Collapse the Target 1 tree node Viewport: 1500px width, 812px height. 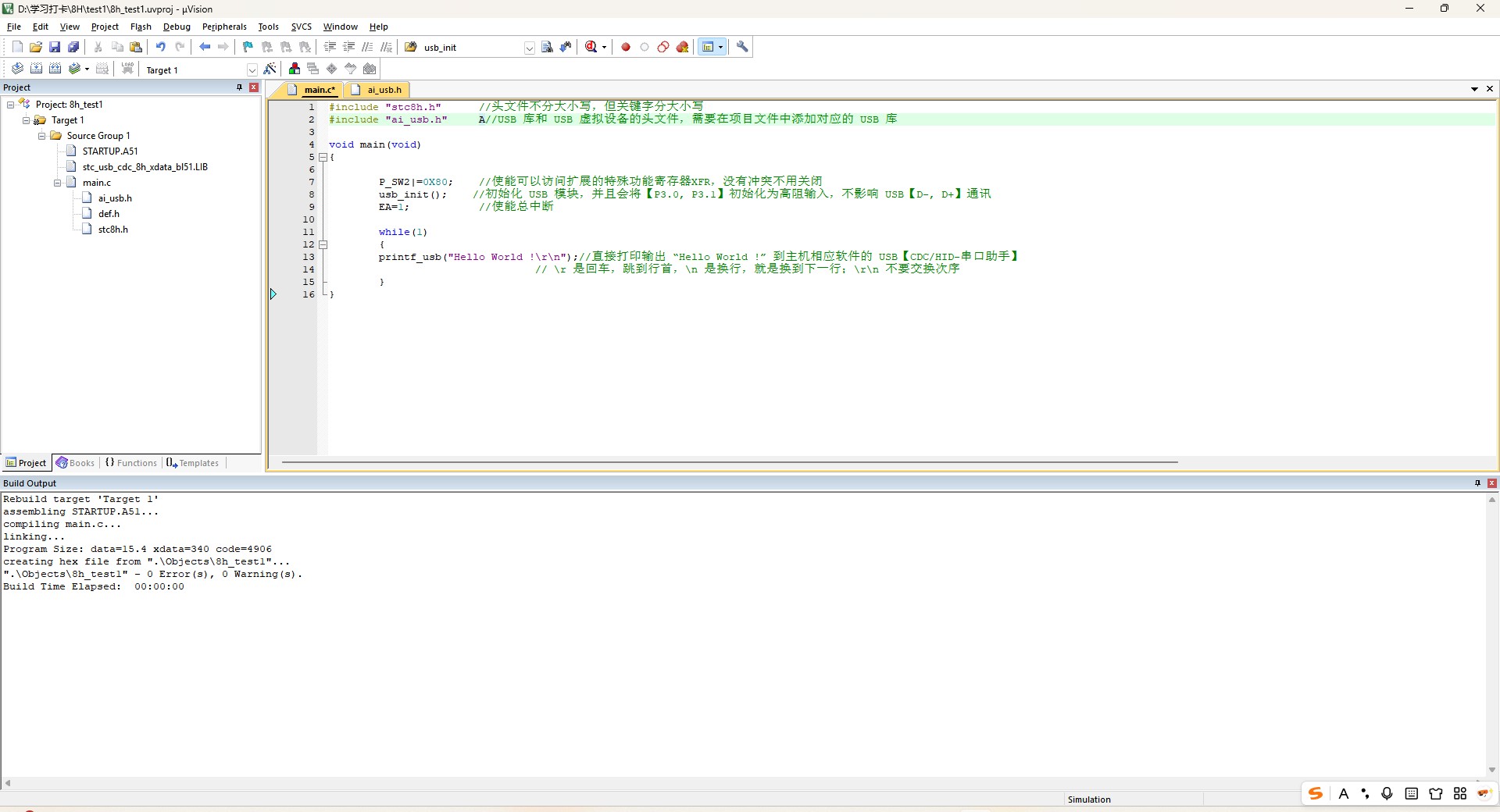pos(26,120)
